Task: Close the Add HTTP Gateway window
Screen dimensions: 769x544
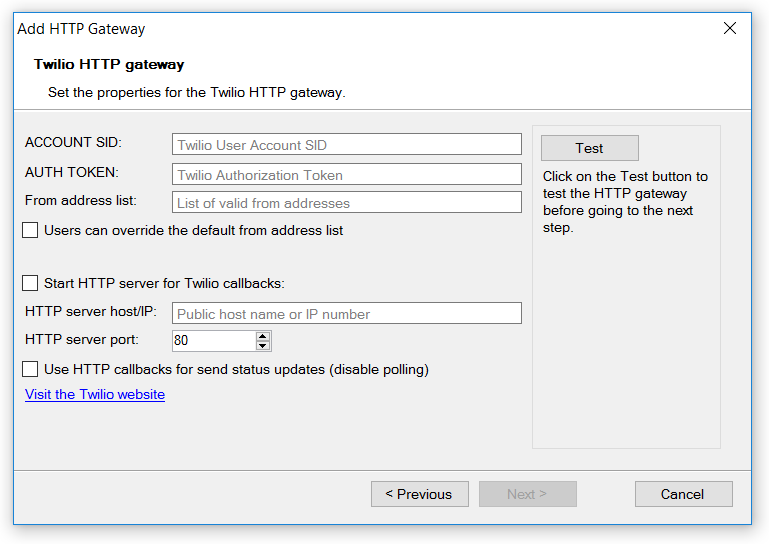Action: point(730,28)
